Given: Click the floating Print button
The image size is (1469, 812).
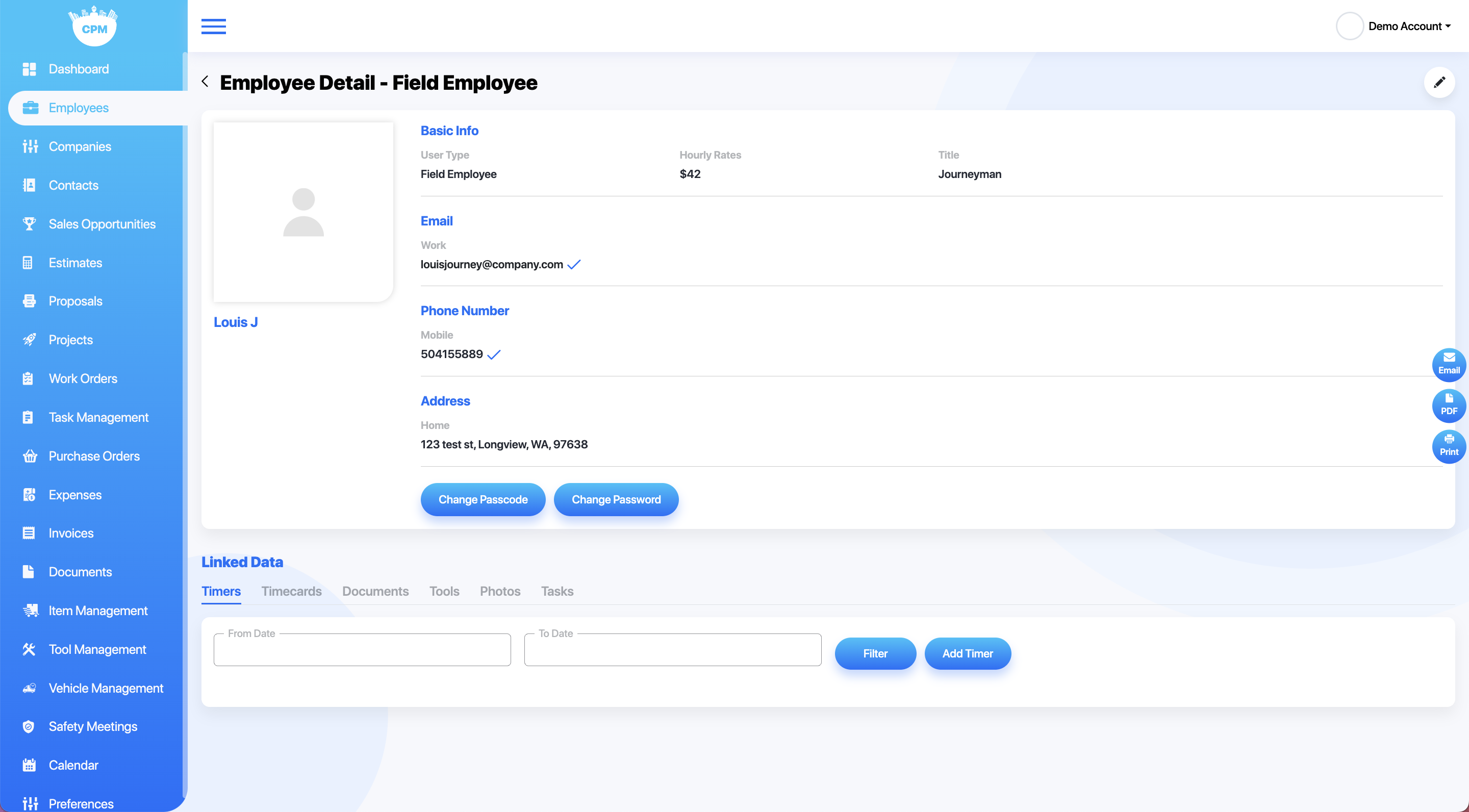Looking at the screenshot, I should 1449,446.
